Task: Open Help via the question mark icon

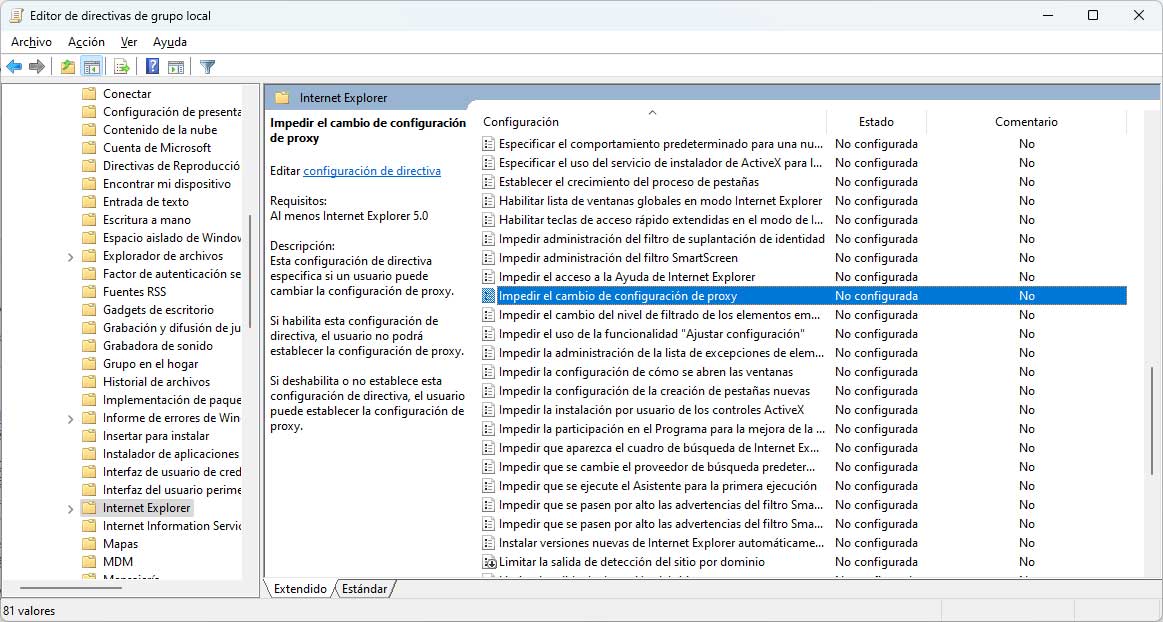Action: tap(152, 67)
